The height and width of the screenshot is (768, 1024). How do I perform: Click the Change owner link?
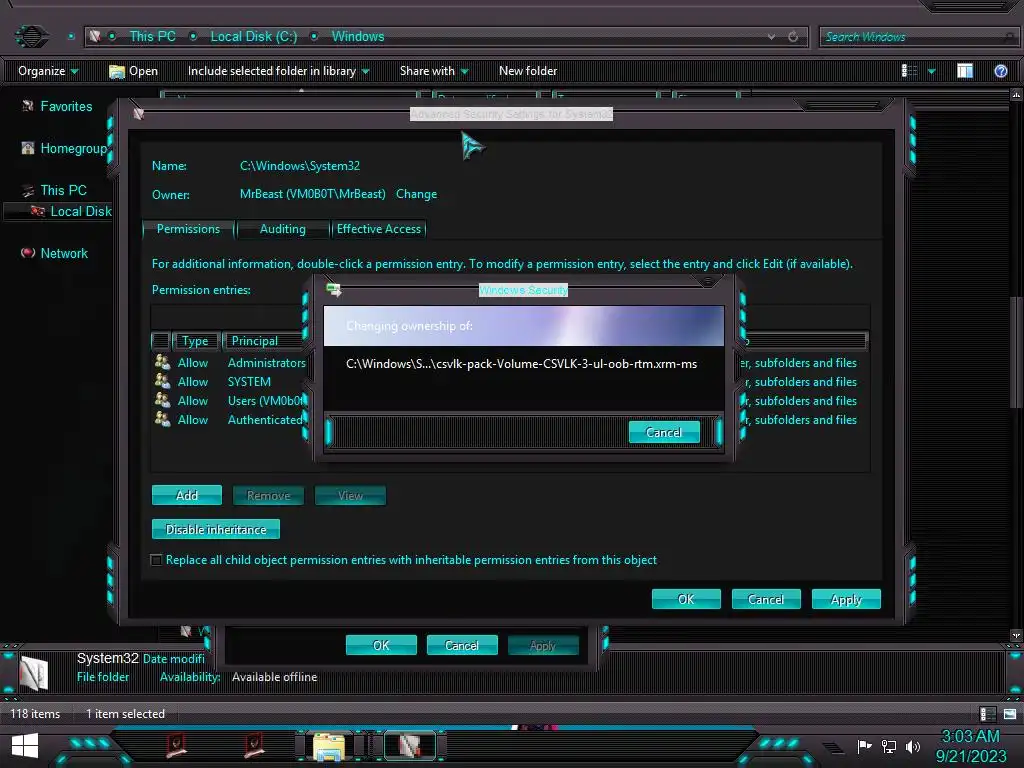coord(416,194)
